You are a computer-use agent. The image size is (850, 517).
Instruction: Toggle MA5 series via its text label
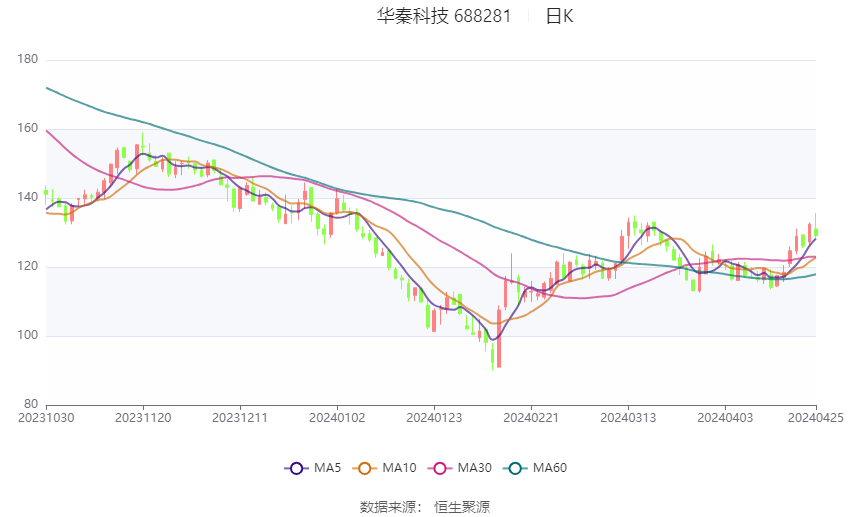click(327, 467)
